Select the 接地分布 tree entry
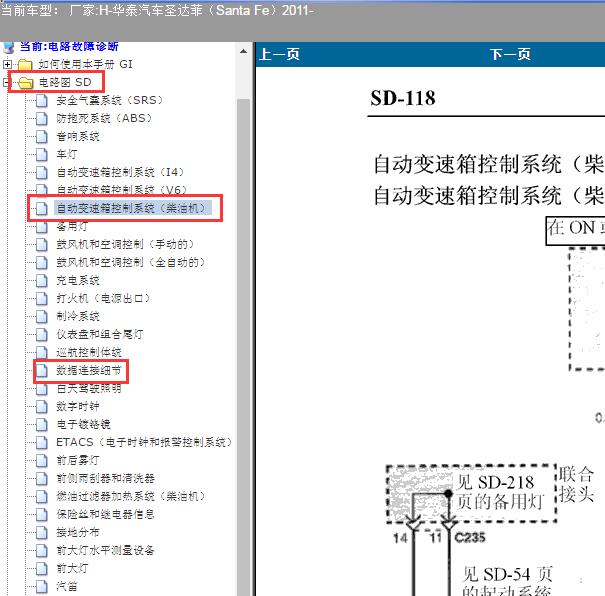 (78, 533)
